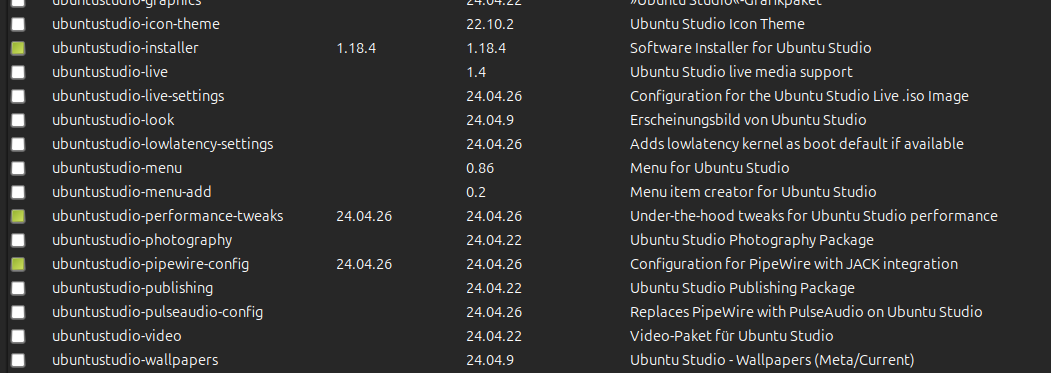The image size is (1051, 373).
Task: Click "Video-Paket für Ubuntu Studio" description
Action: (x=732, y=336)
